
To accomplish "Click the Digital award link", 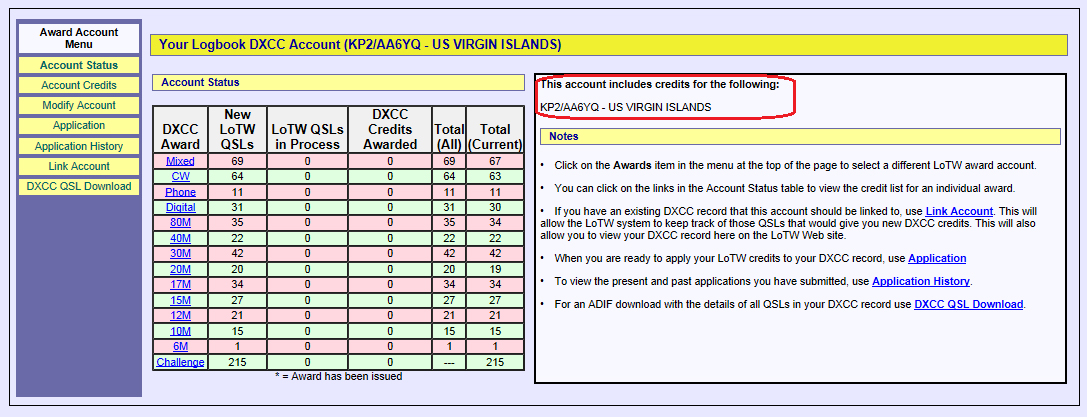I will [180, 207].
